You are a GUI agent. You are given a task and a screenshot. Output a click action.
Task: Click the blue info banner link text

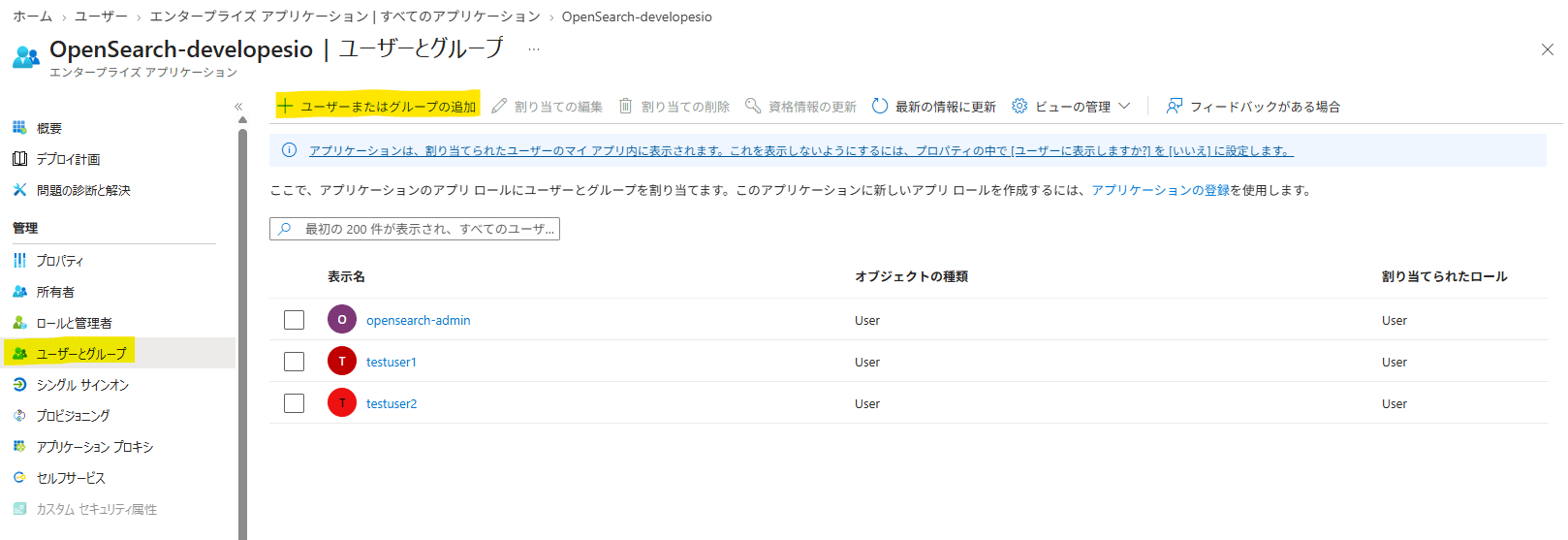(801, 150)
